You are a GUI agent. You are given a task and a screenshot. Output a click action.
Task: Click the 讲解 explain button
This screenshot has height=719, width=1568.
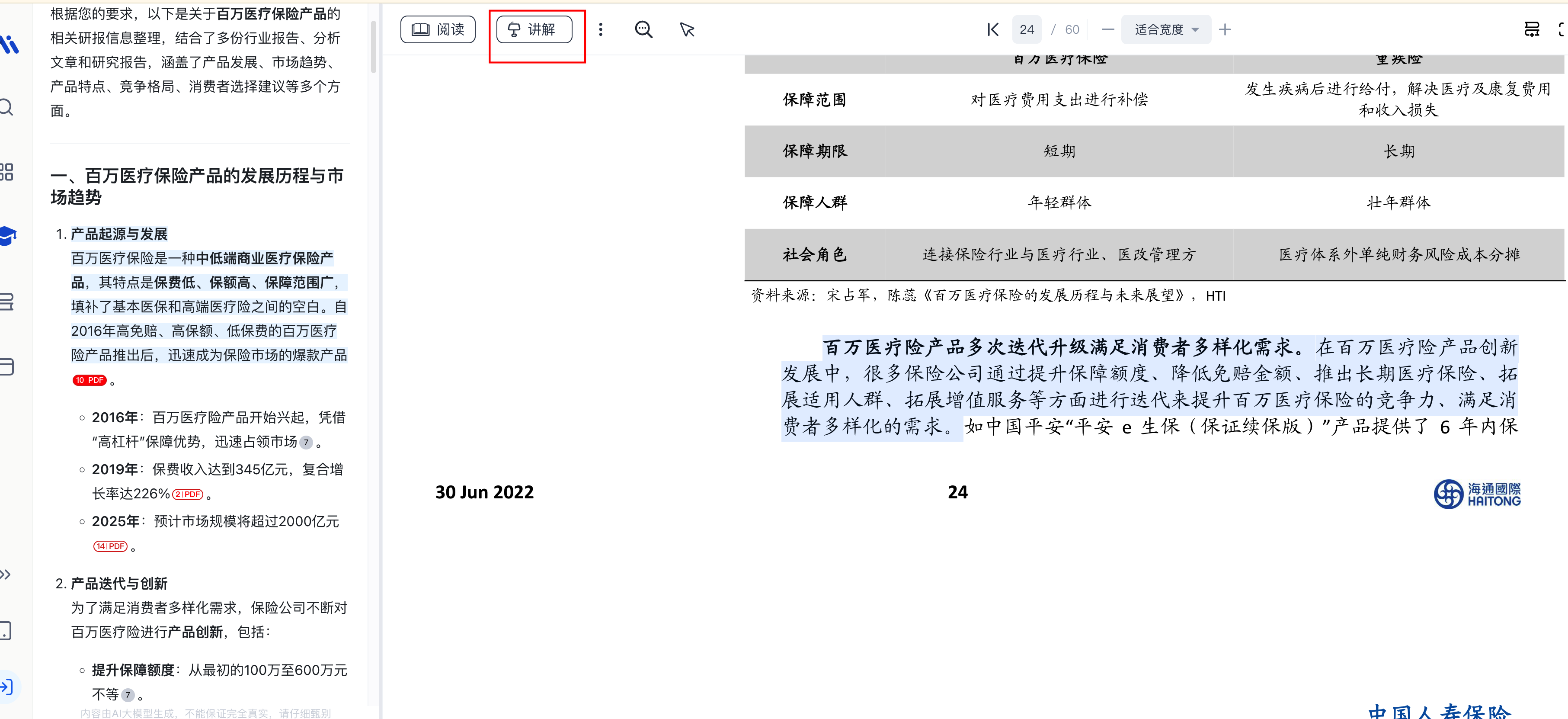click(534, 29)
